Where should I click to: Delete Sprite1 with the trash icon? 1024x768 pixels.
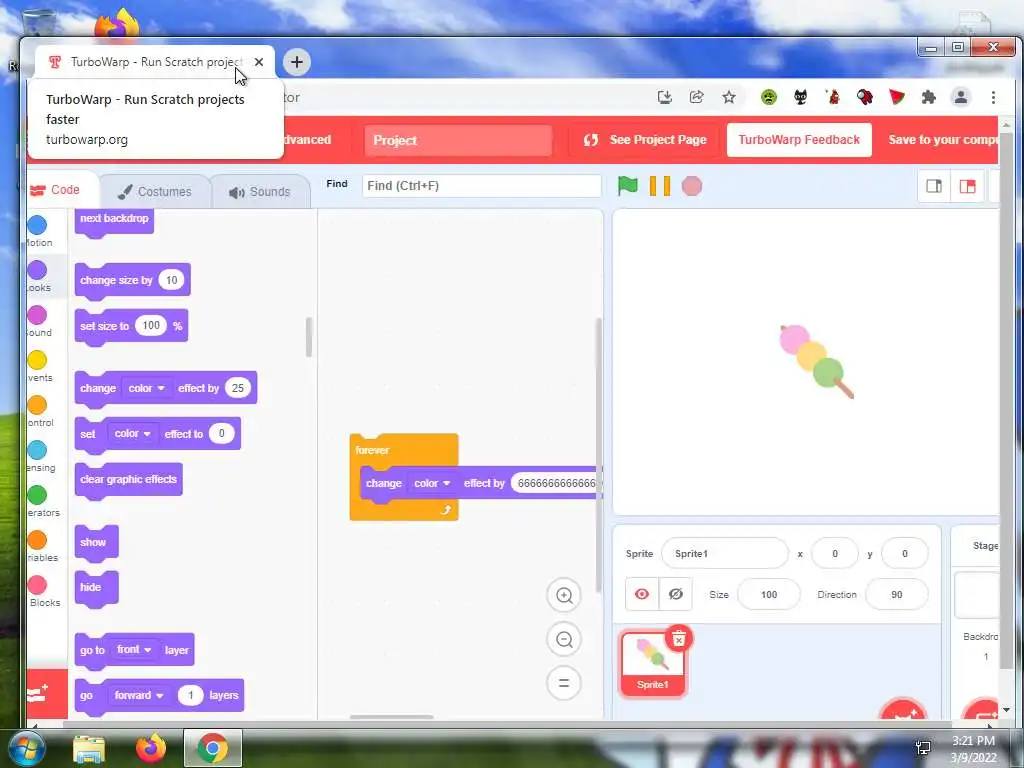pyautogui.click(x=679, y=638)
